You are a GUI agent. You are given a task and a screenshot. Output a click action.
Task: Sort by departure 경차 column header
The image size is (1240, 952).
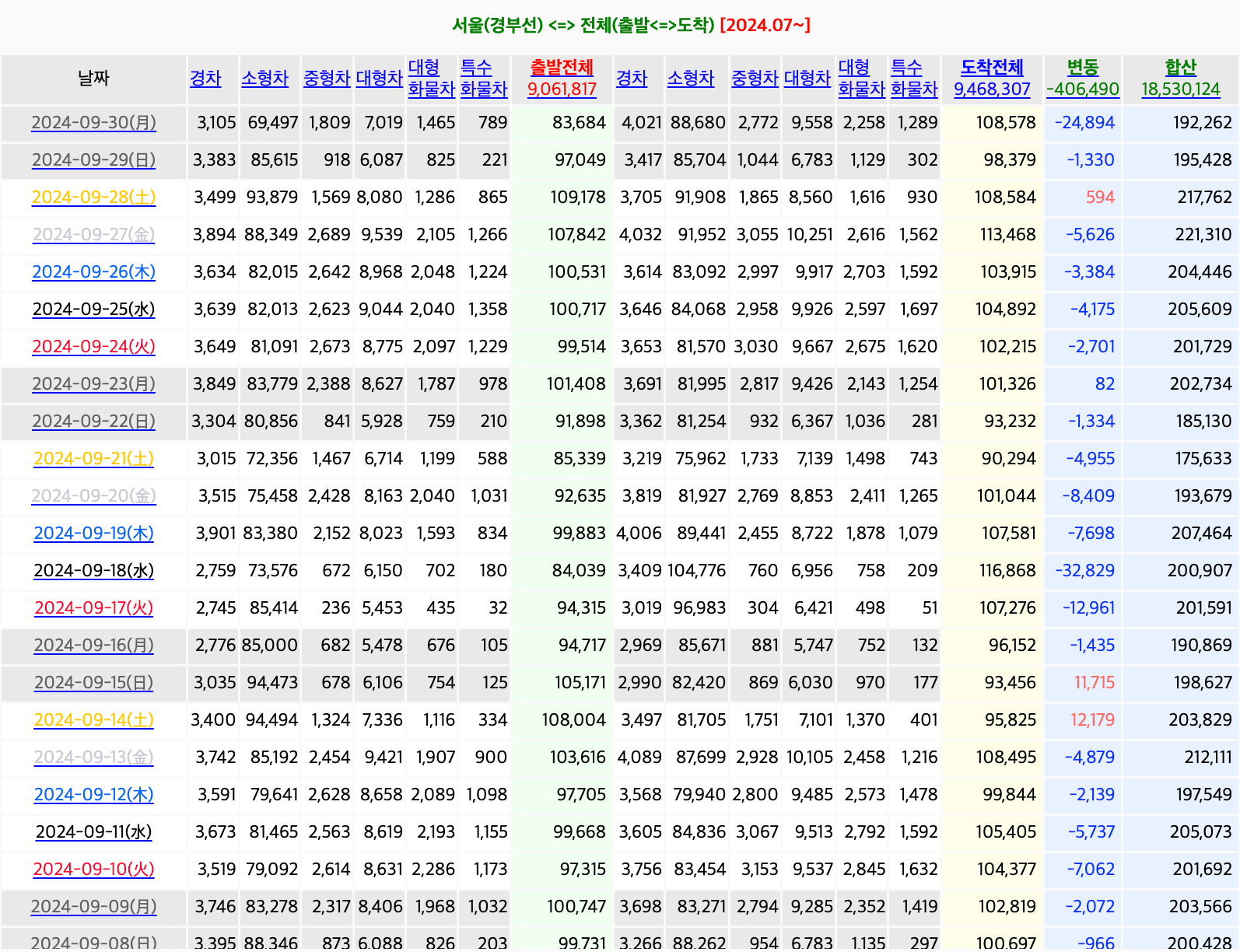(x=205, y=79)
